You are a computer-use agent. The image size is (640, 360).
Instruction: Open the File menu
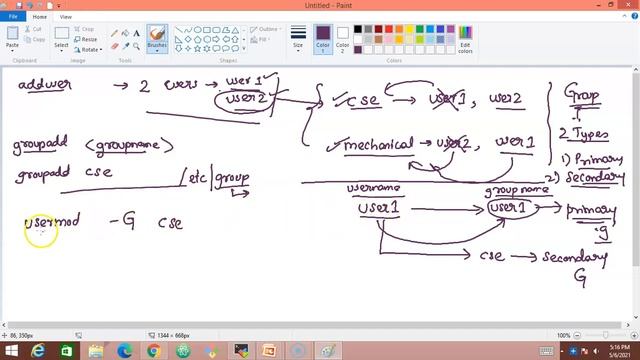pyautogui.click(x=13, y=16)
